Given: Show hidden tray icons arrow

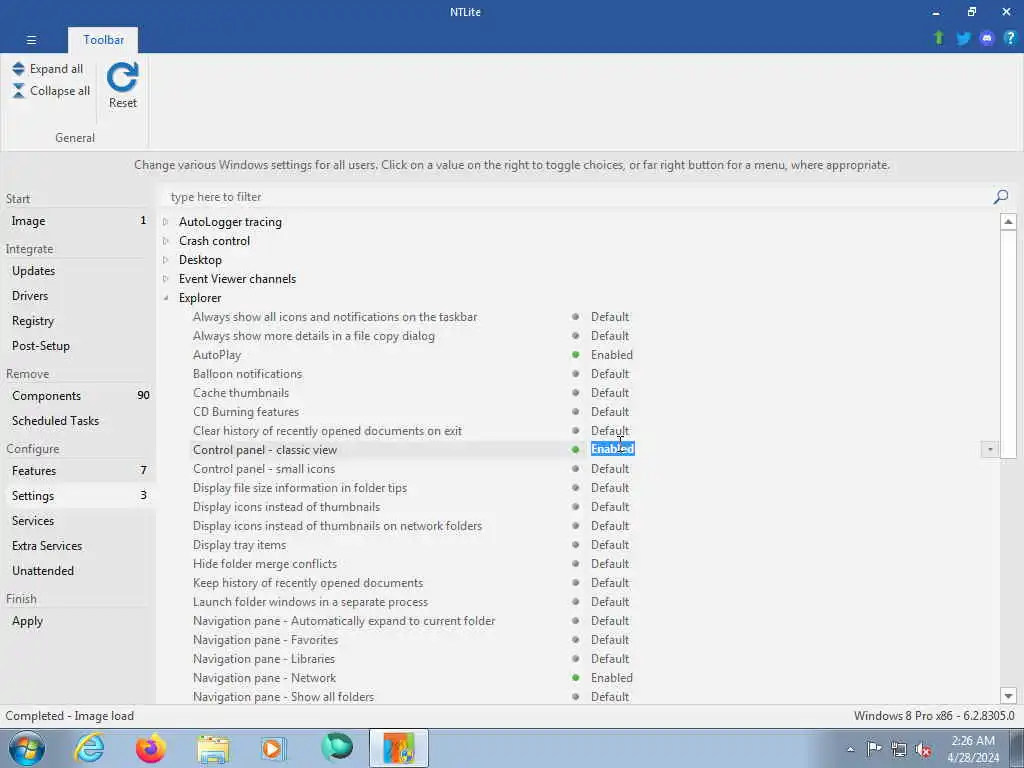Looking at the screenshot, I should 850,749.
